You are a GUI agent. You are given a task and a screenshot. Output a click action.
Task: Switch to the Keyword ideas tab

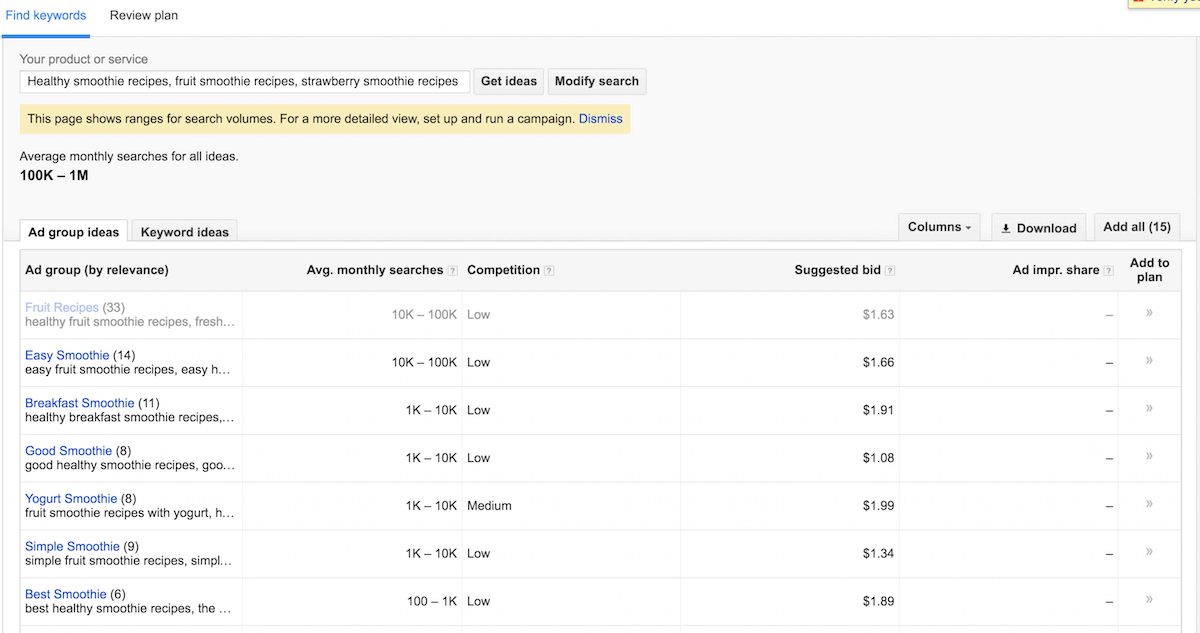point(184,231)
